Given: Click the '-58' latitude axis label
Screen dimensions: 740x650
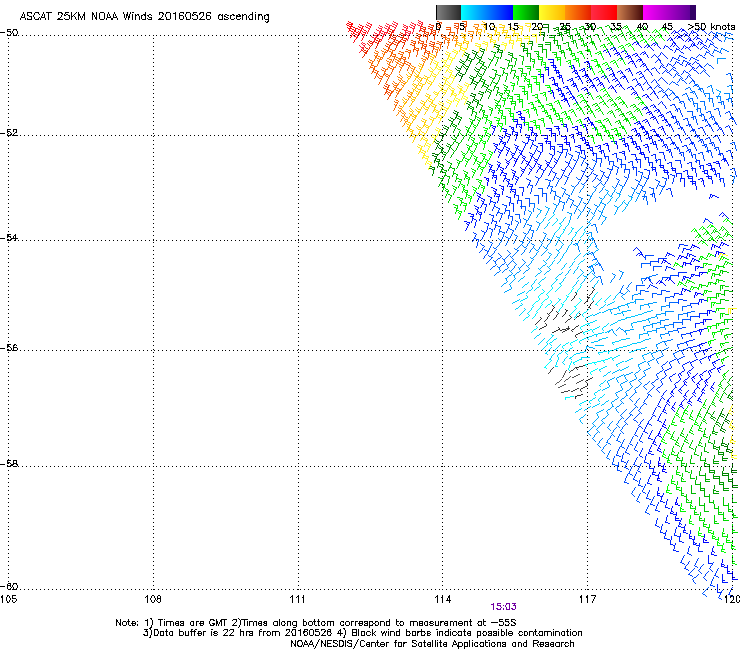Looking at the screenshot, I should [x=9, y=464].
